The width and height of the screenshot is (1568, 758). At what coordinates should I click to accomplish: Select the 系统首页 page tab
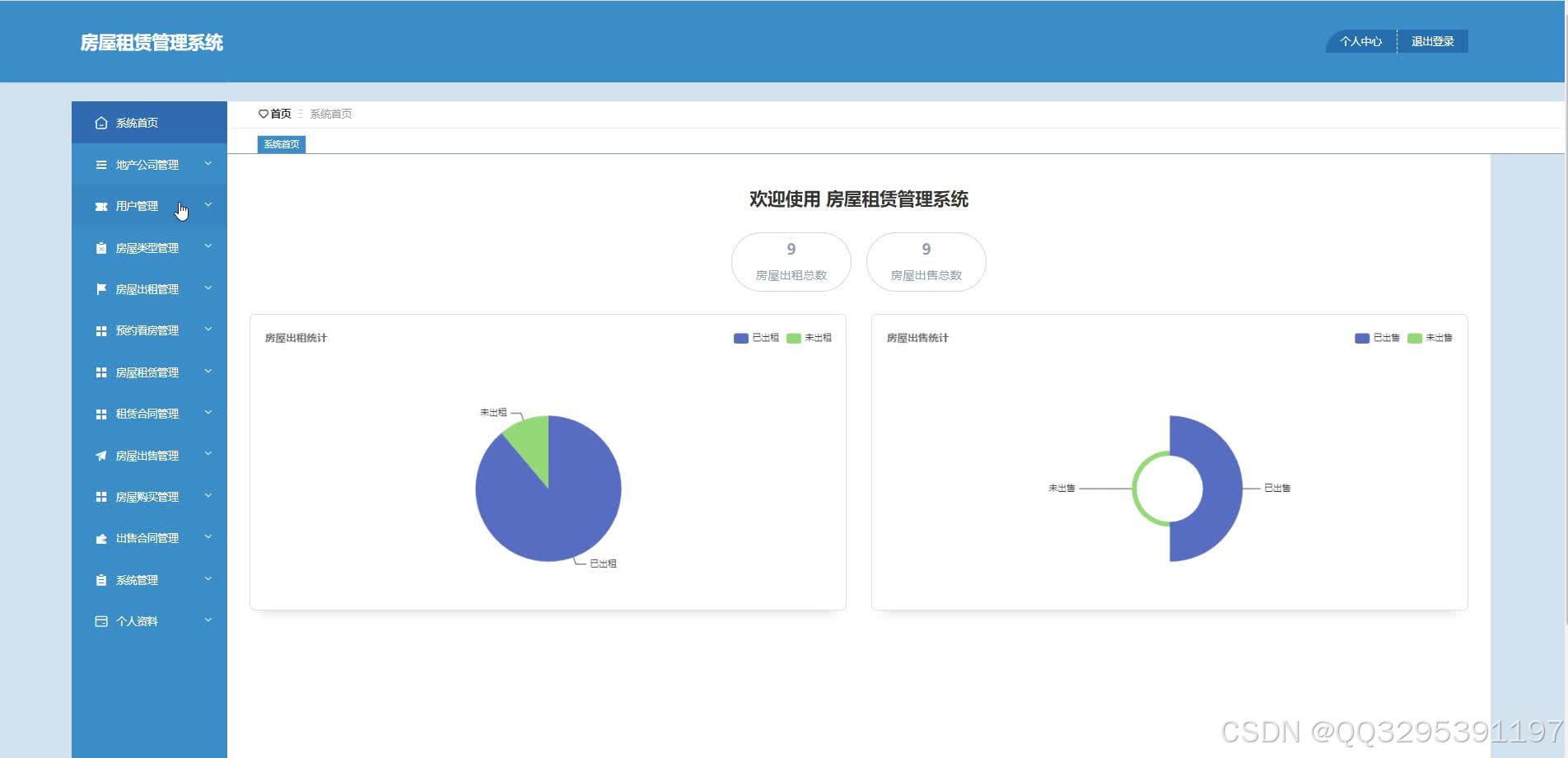coord(282,144)
